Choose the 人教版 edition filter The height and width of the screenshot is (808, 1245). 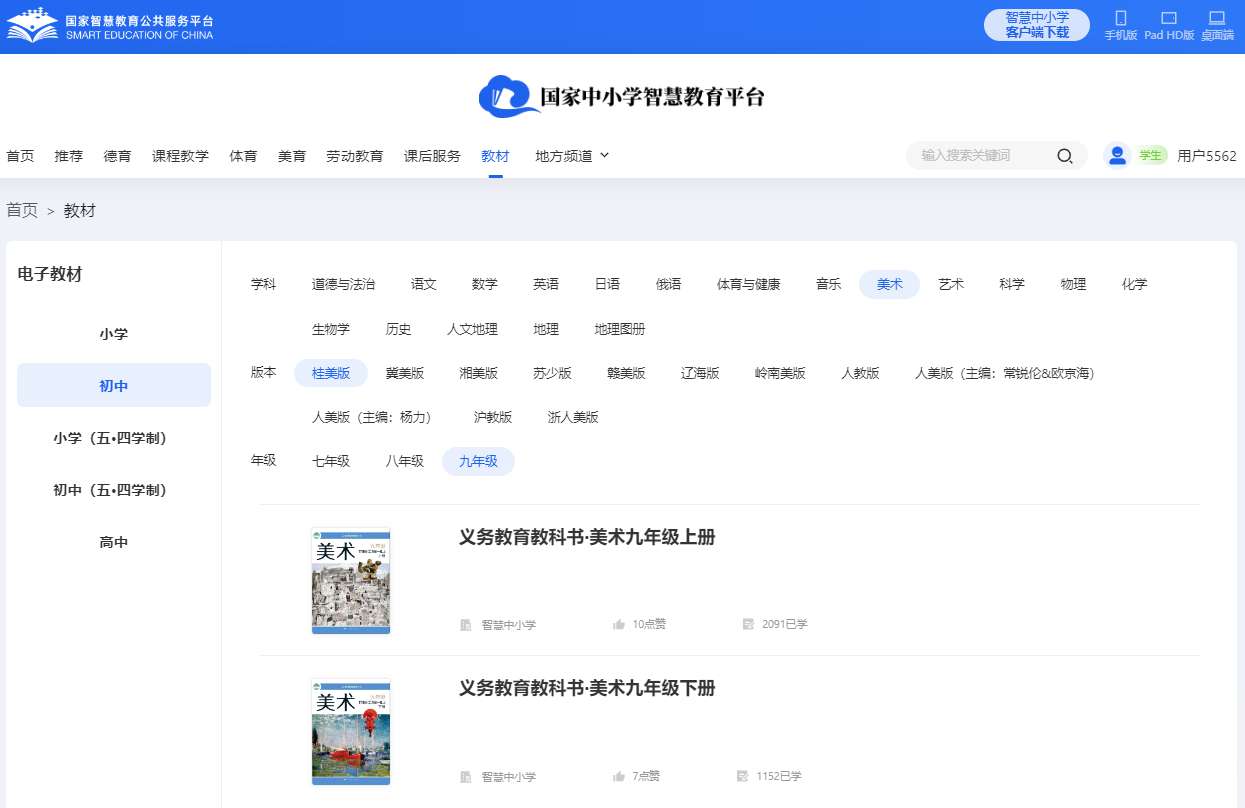pyautogui.click(x=860, y=373)
